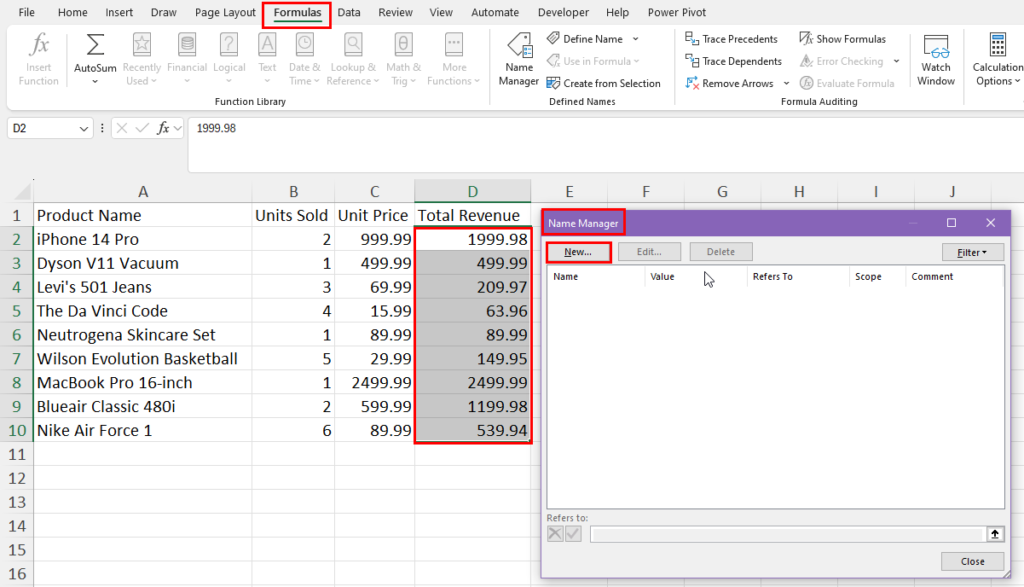Select the Units Sold header cell

tap(293, 215)
